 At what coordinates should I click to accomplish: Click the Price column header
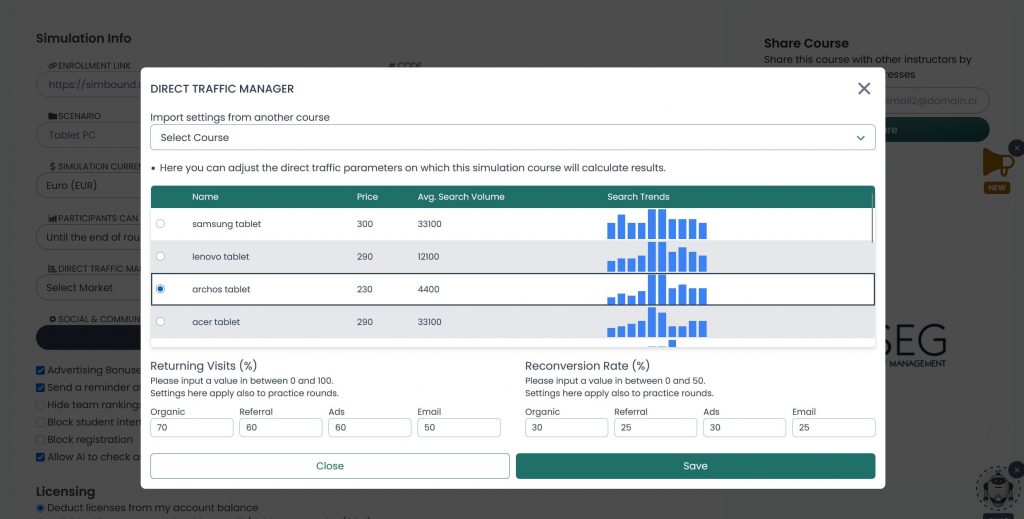(367, 197)
